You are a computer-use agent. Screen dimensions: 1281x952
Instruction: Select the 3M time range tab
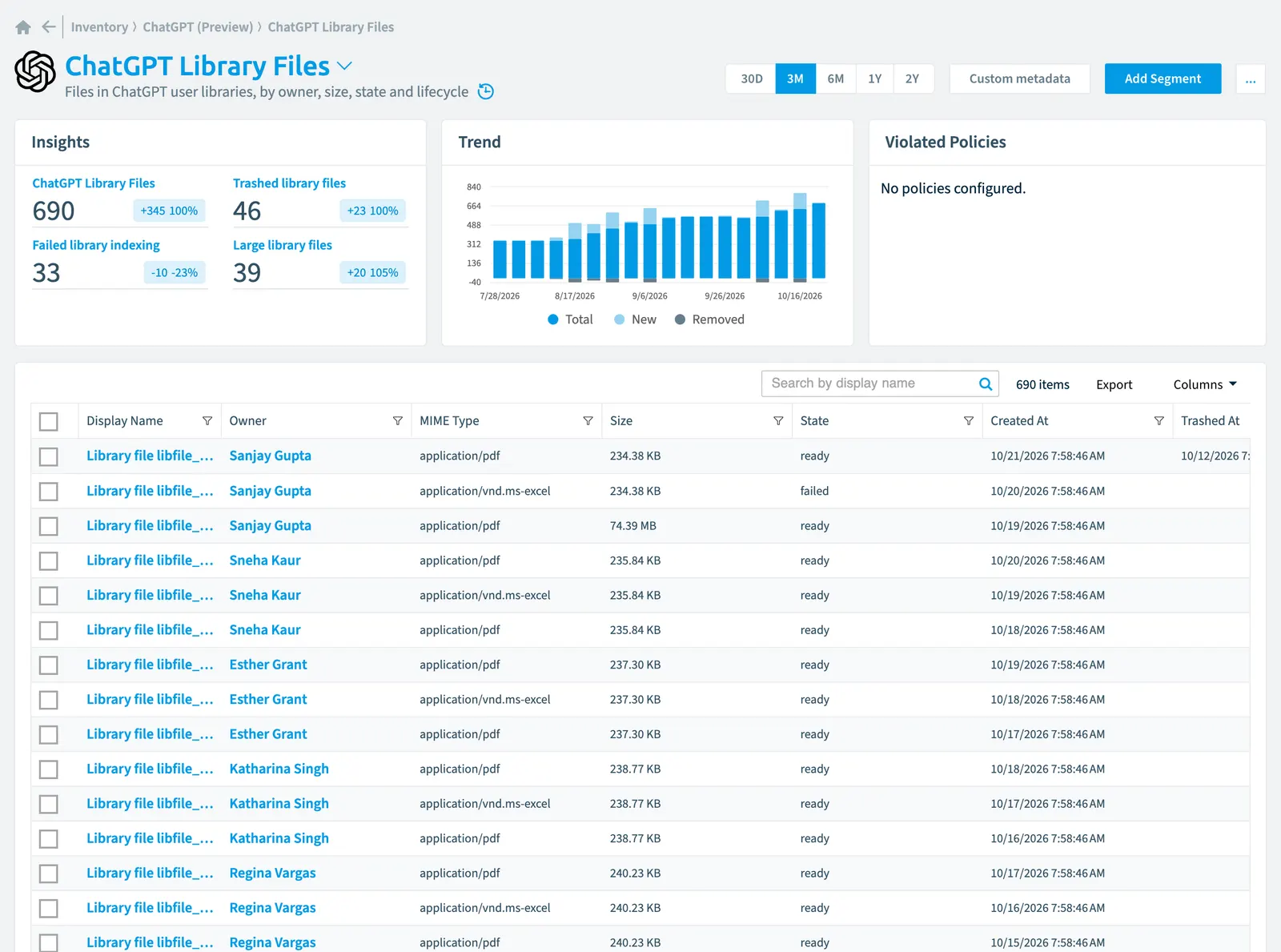point(795,78)
